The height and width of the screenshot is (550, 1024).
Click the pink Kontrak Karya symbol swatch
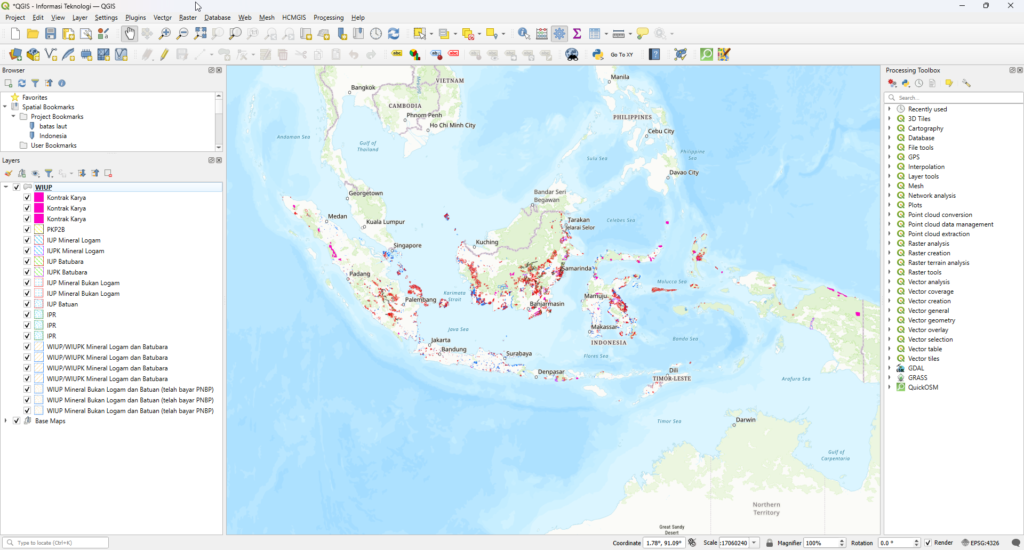tap(38, 198)
